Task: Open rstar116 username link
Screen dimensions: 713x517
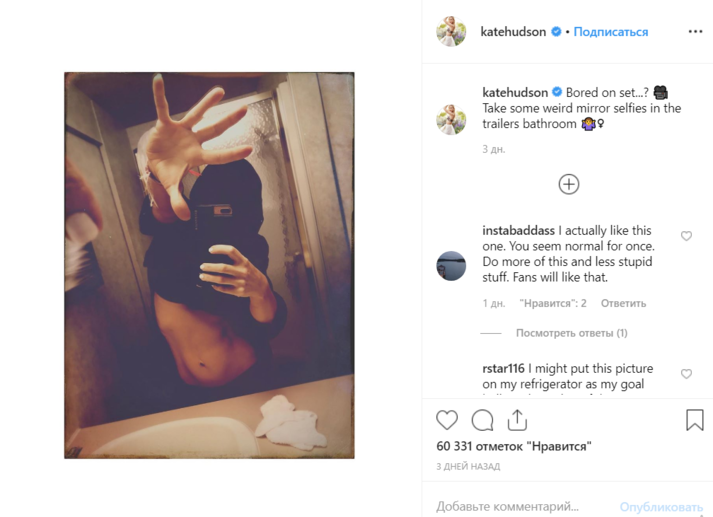Action: coord(503,368)
